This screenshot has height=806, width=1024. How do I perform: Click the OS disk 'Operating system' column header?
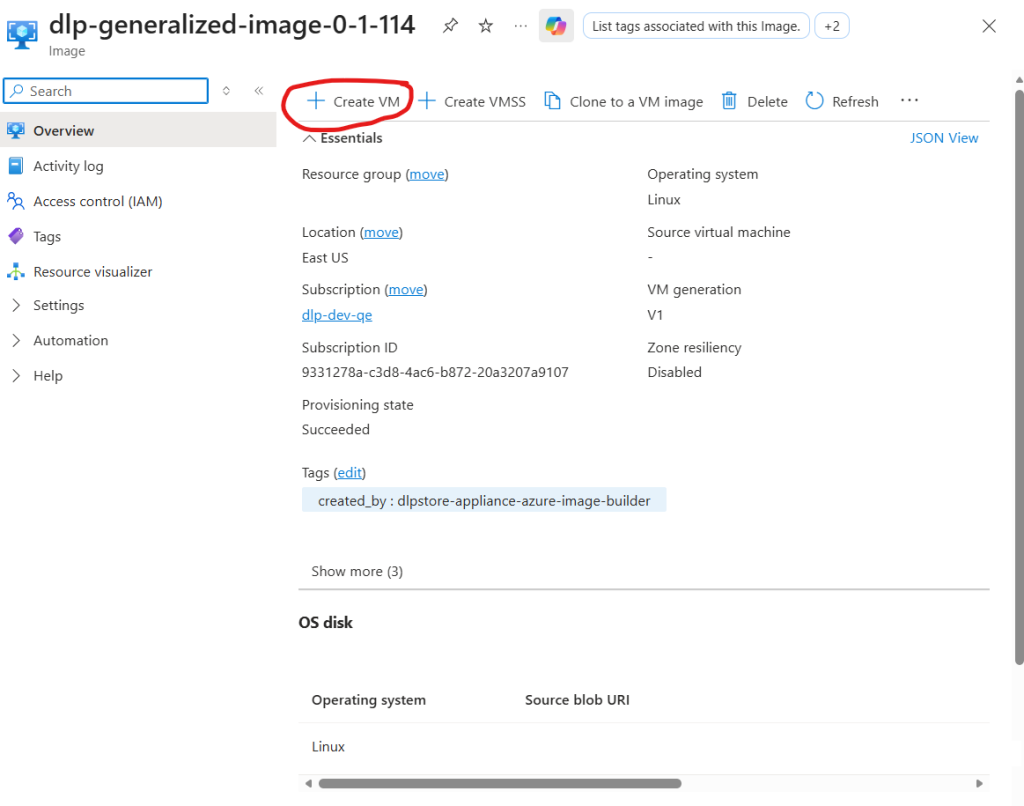click(368, 700)
